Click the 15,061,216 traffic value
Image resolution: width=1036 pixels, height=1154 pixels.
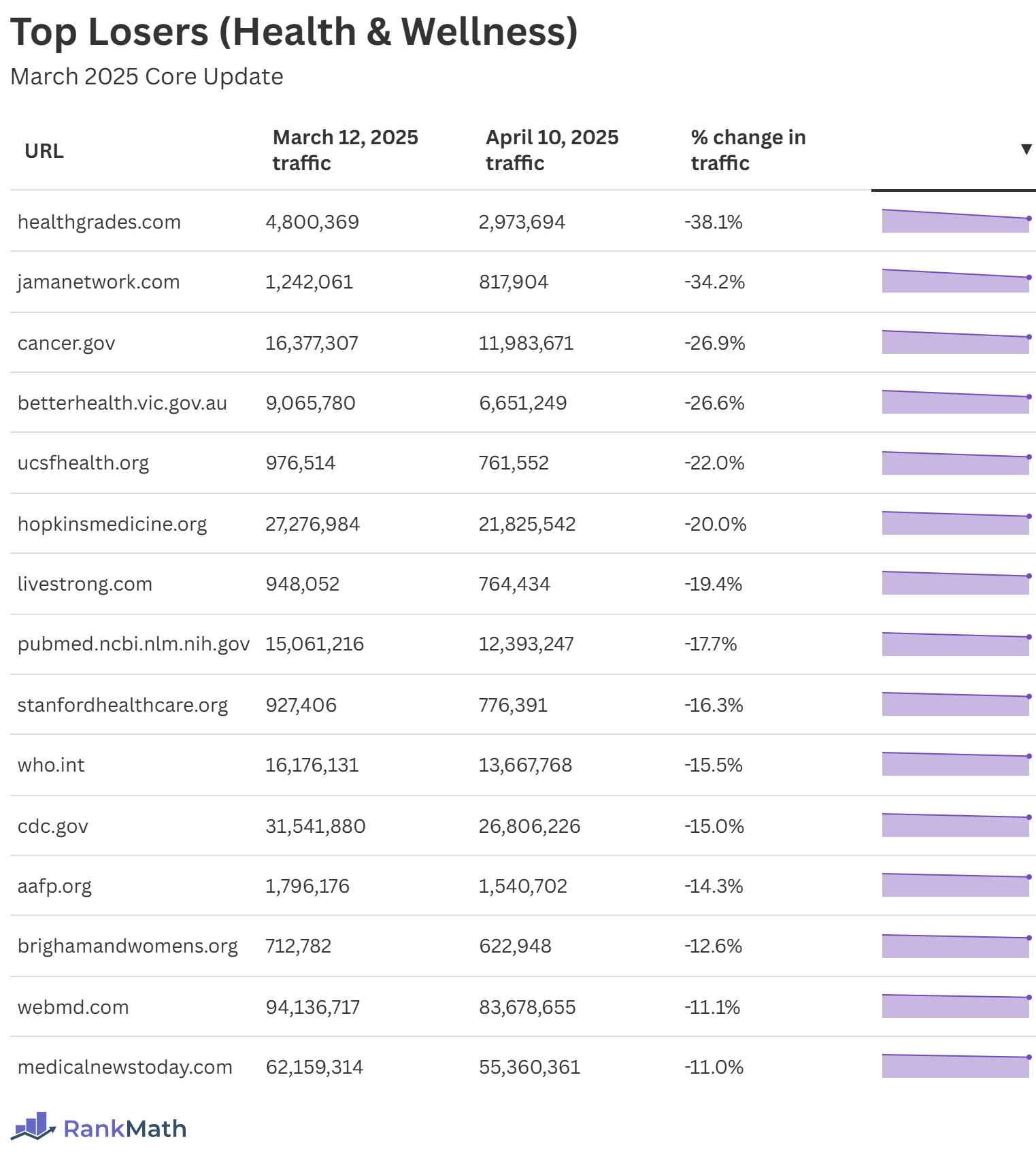pyautogui.click(x=315, y=644)
